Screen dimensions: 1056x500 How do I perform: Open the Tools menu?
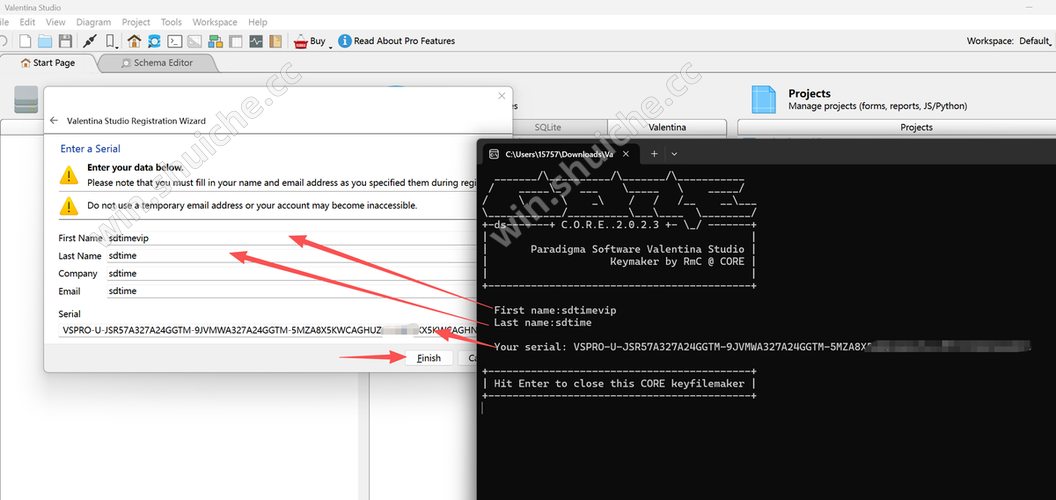(x=171, y=22)
